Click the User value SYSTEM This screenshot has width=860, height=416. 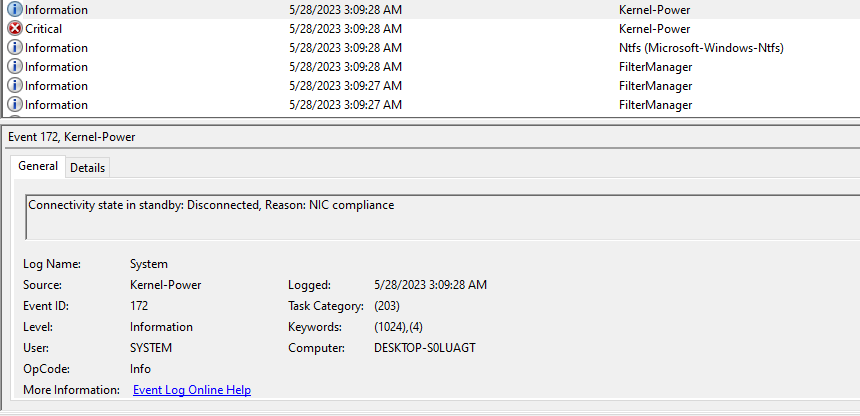pyautogui.click(x=151, y=348)
